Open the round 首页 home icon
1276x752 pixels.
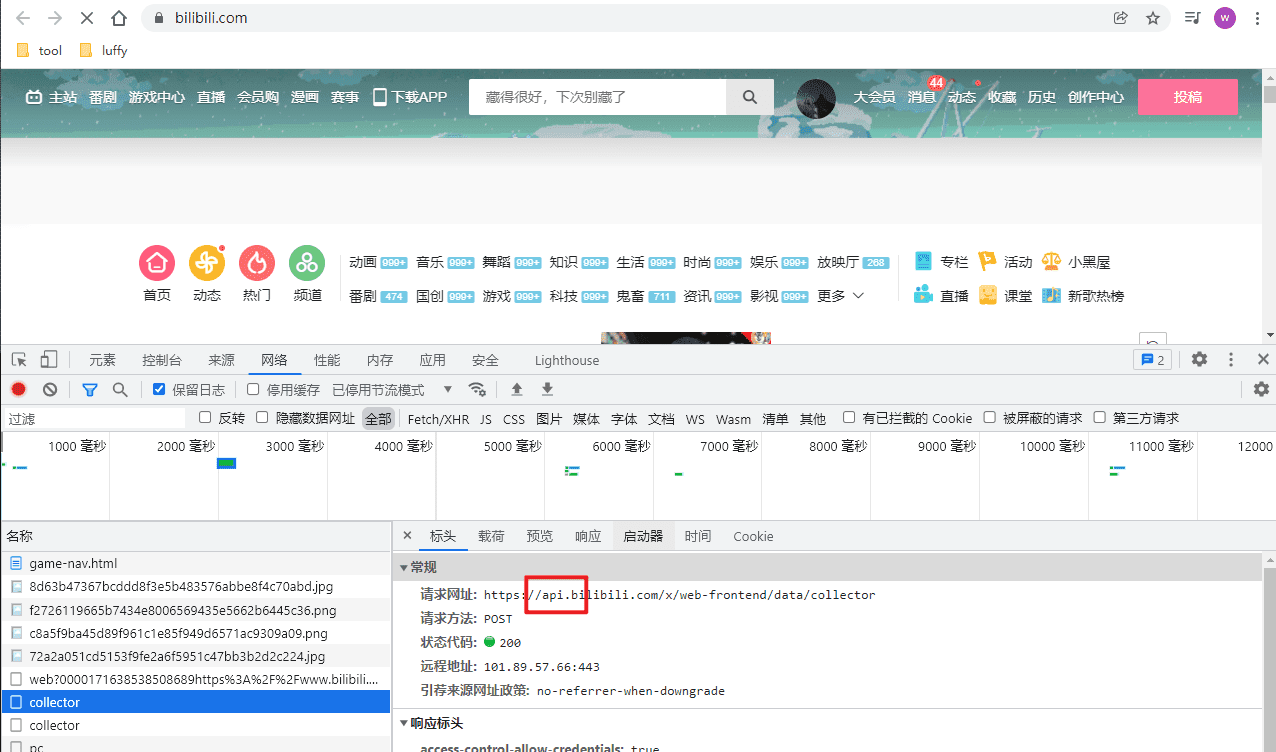click(x=157, y=263)
